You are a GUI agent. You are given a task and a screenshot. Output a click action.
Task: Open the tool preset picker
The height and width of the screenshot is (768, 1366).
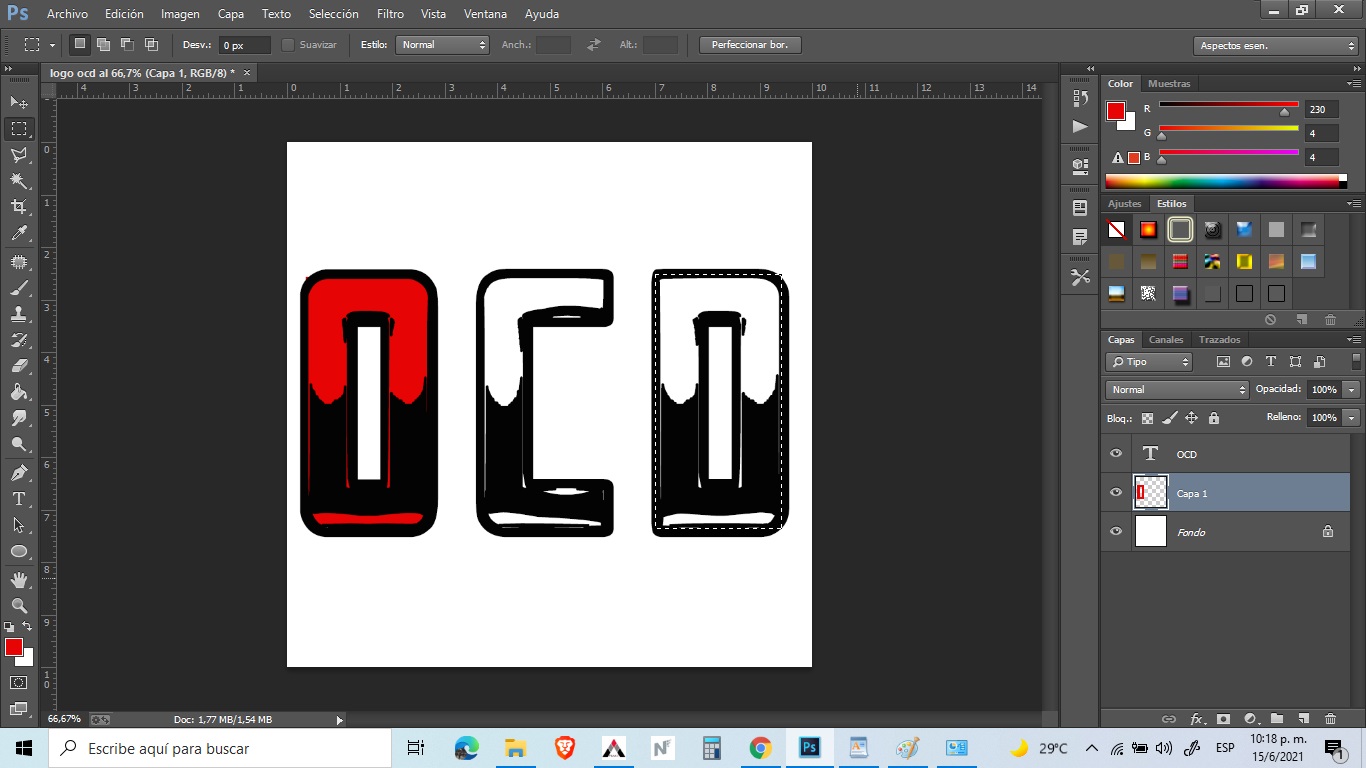[x=38, y=45]
